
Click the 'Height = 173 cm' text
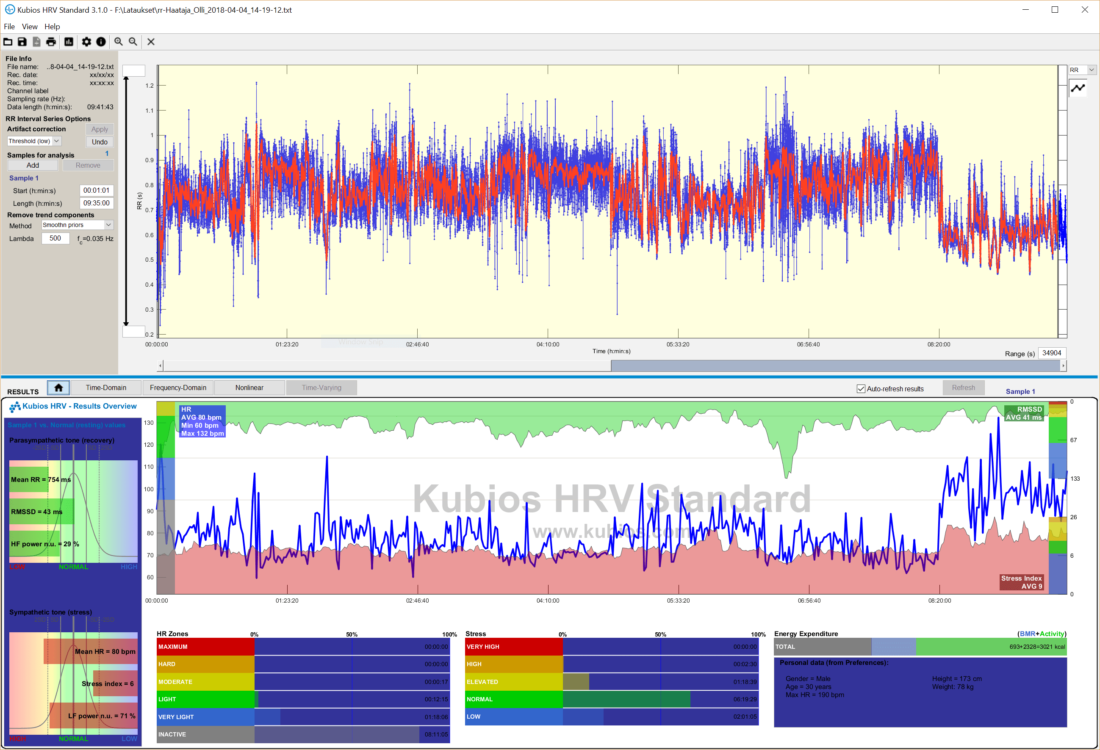coord(957,678)
